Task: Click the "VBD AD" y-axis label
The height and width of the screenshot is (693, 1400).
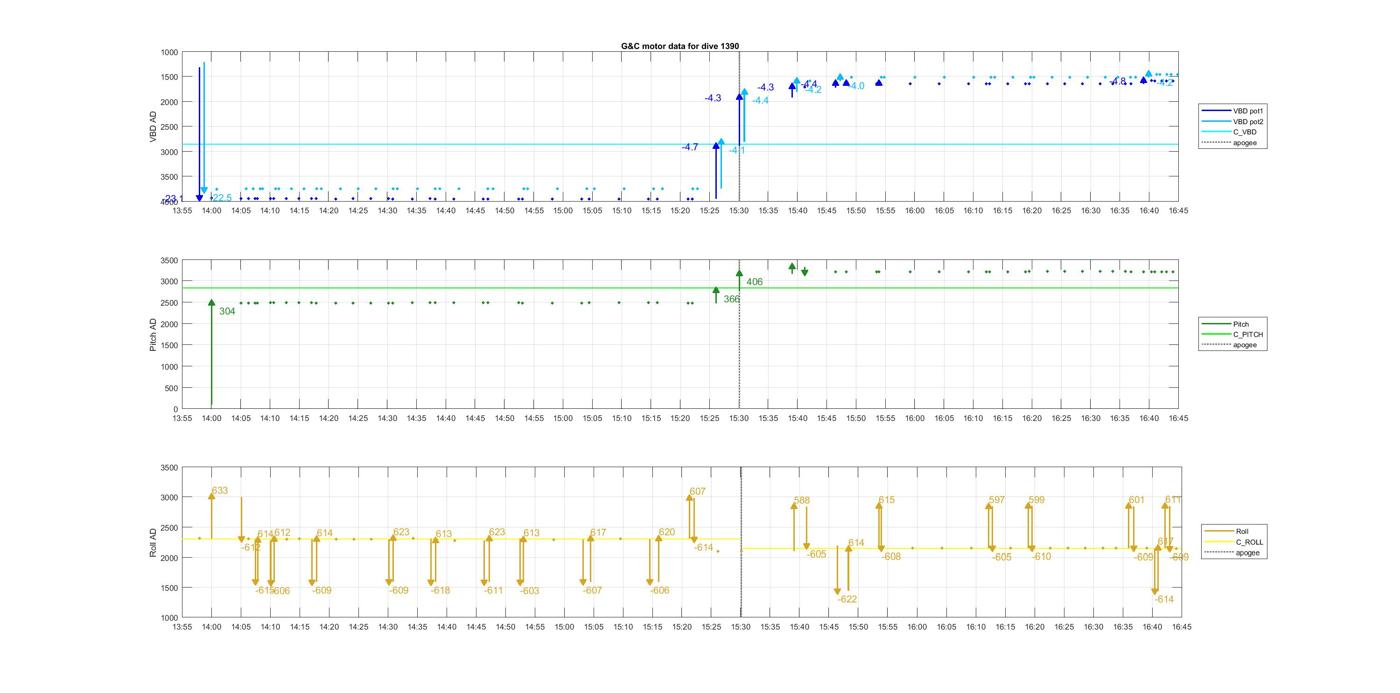Action: coord(153,126)
